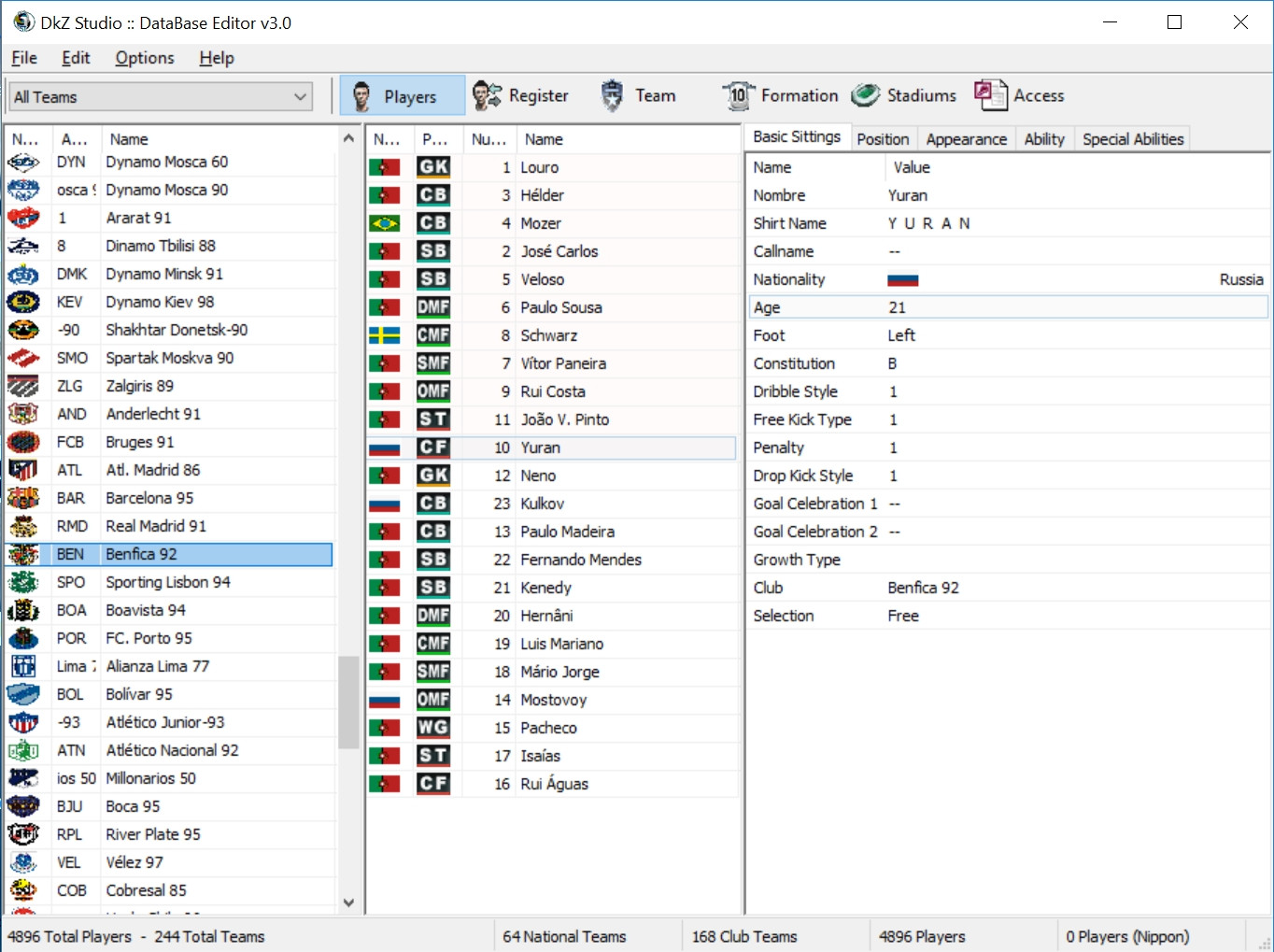This screenshot has height=952, width=1274.
Task: Click the Sweden flag beside Schwarz
Action: (x=384, y=335)
